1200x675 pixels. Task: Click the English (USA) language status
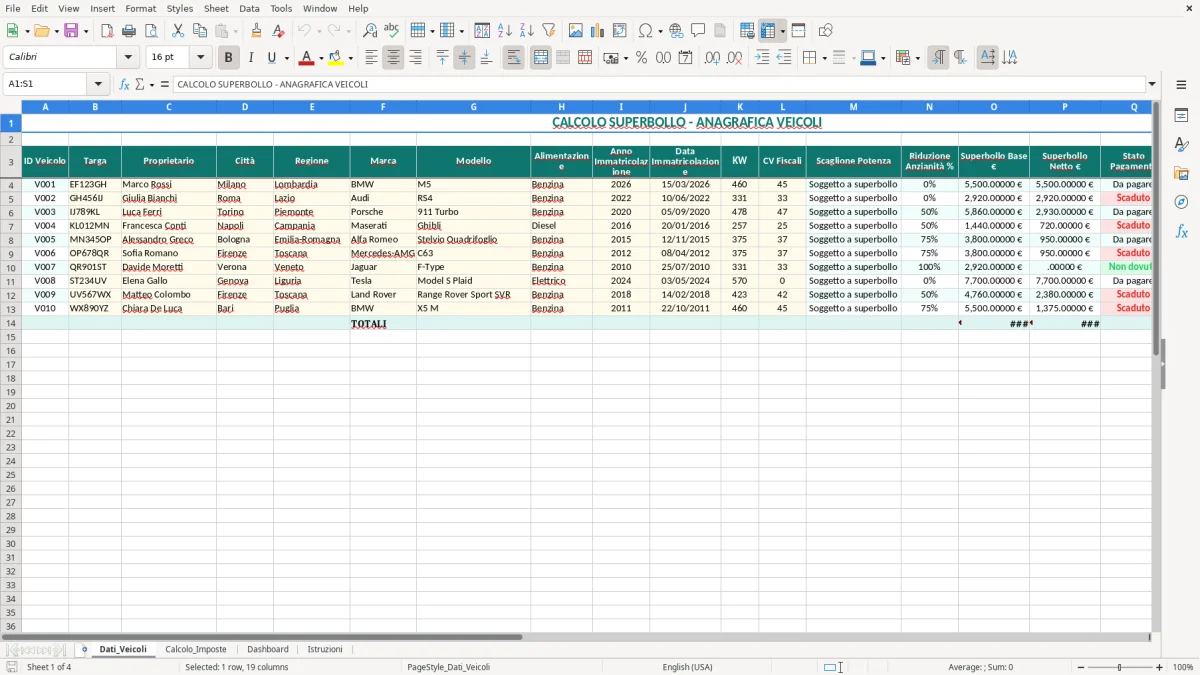point(687,667)
